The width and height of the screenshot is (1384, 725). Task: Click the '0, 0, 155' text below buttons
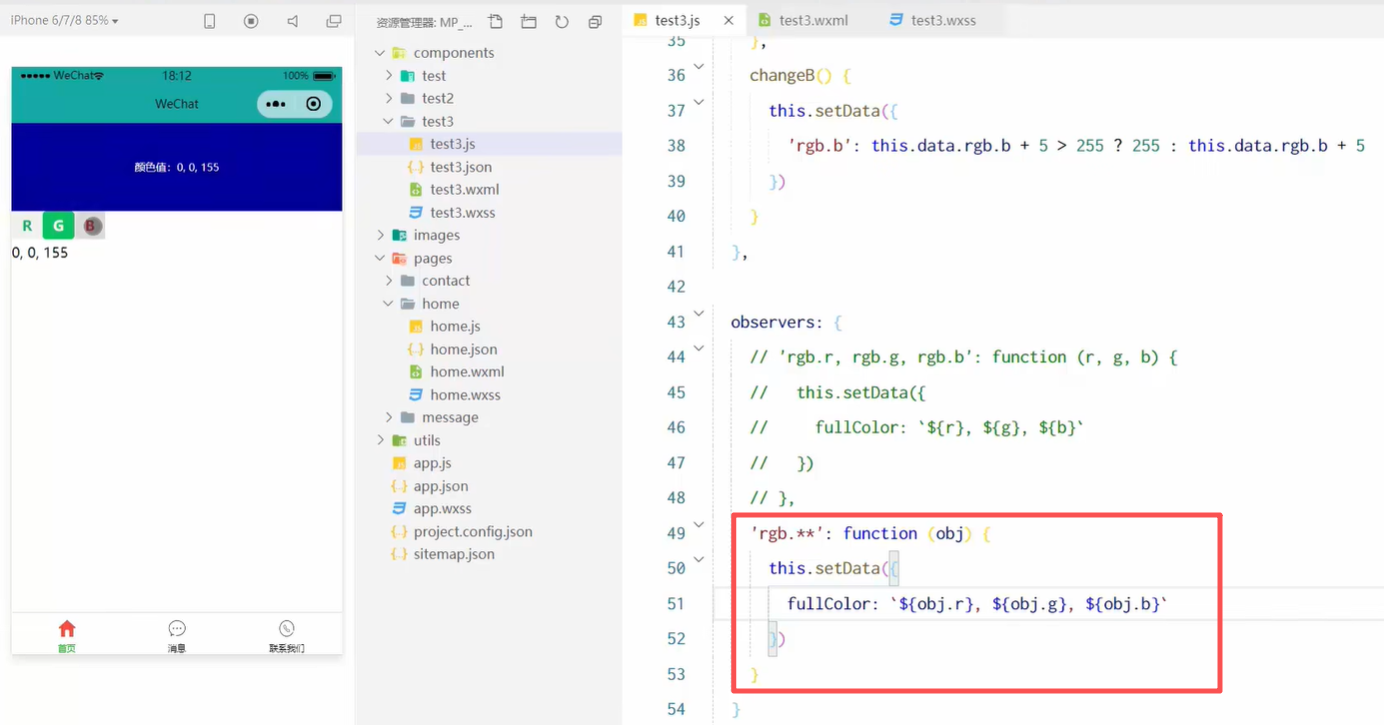[x=40, y=253]
